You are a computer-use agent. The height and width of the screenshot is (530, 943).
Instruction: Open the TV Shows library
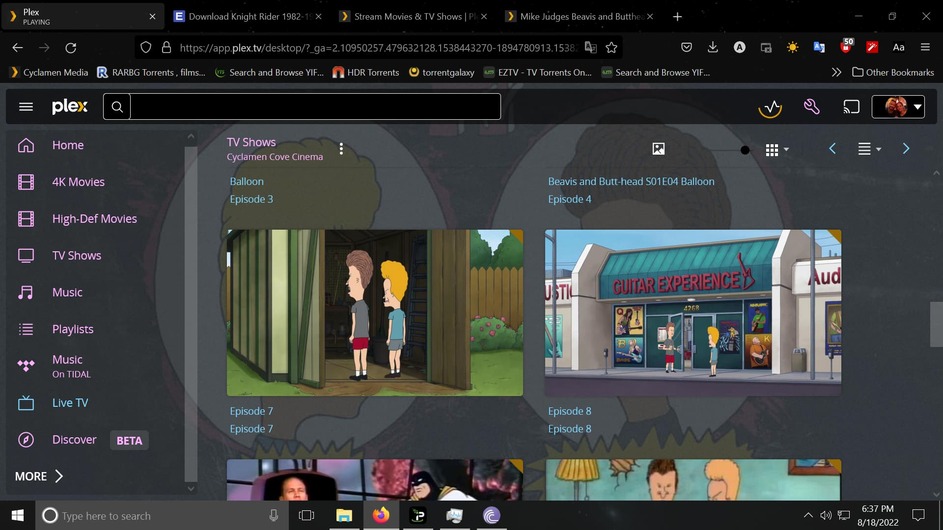click(76, 255)
